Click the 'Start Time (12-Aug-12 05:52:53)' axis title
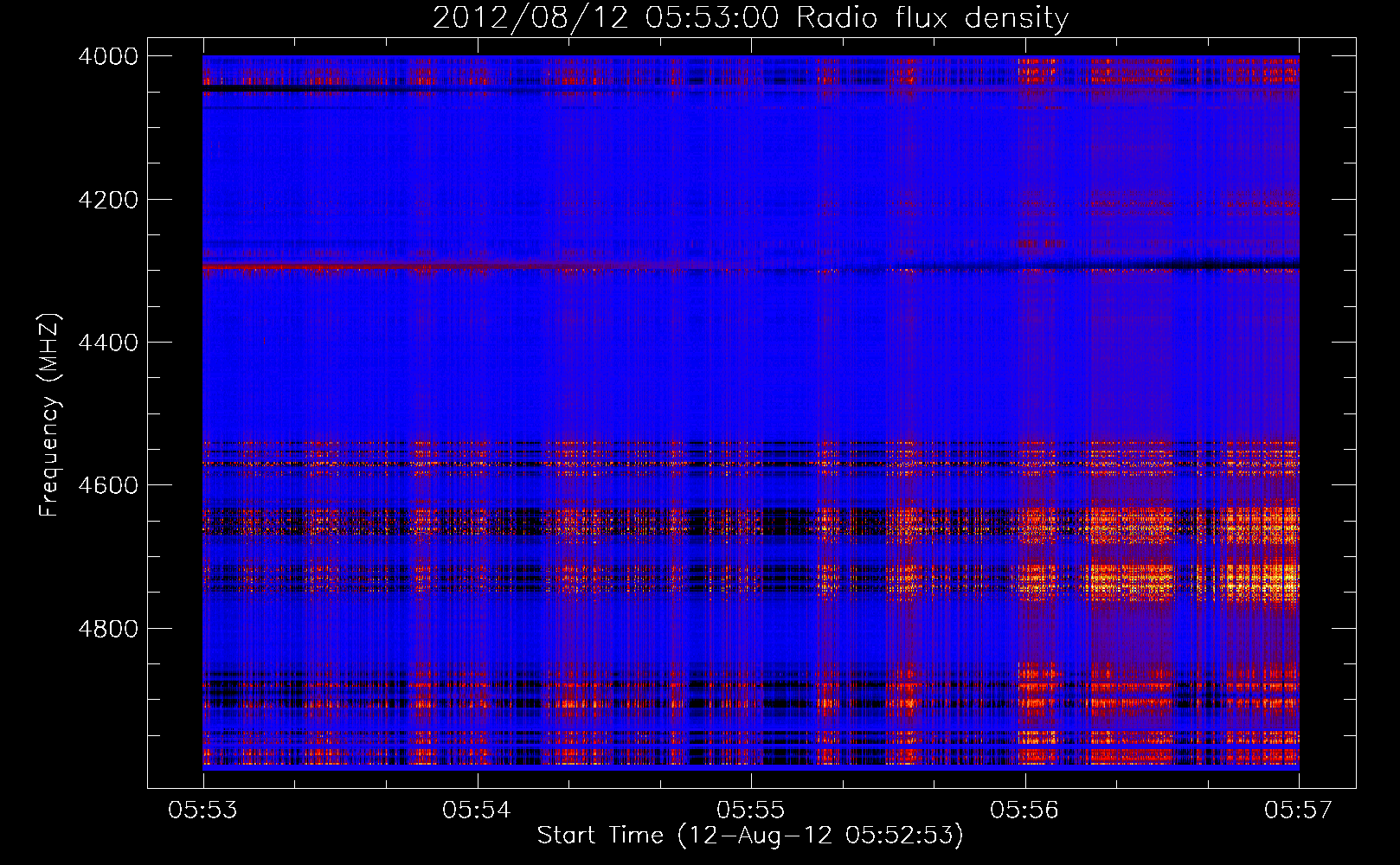 pyautogui.click(x=750, y=836)
